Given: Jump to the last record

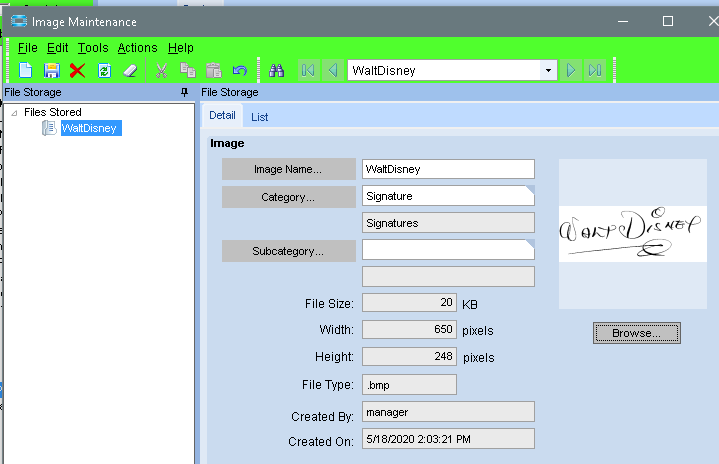Looking at the screenshot, I should [x=595, y=71].
